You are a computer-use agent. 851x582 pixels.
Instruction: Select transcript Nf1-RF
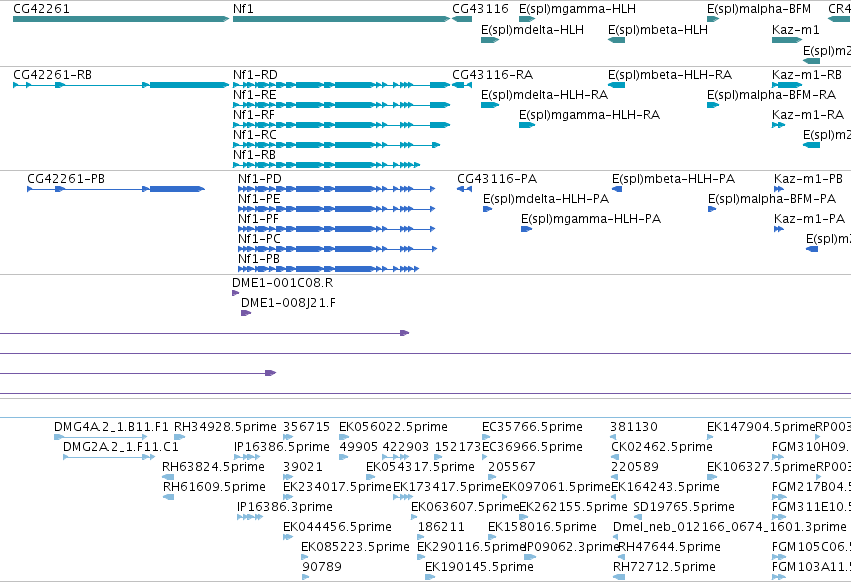pyautogui.click(x=341, y=125)
